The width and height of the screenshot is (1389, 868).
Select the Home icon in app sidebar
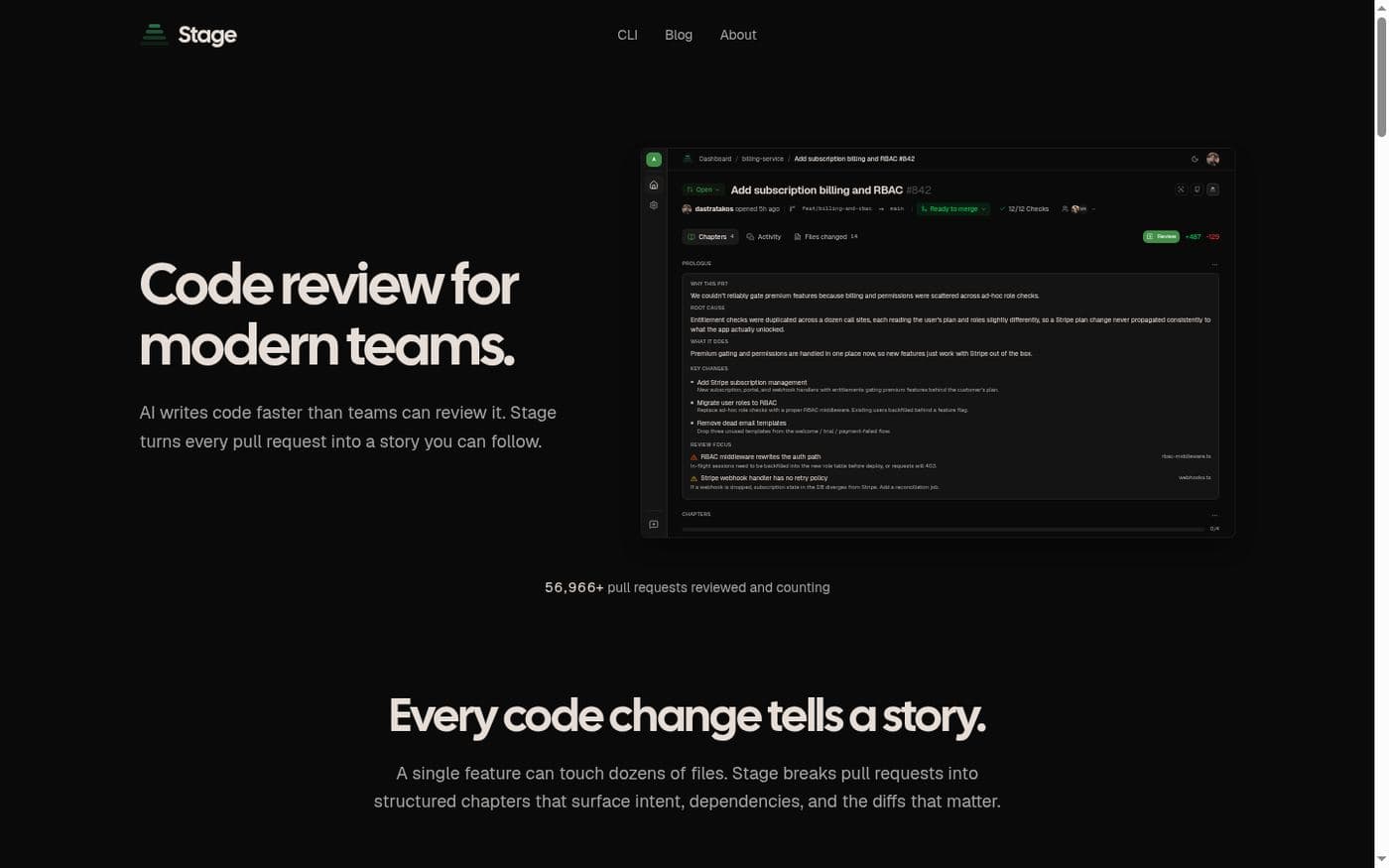click(x=654, y=186)
